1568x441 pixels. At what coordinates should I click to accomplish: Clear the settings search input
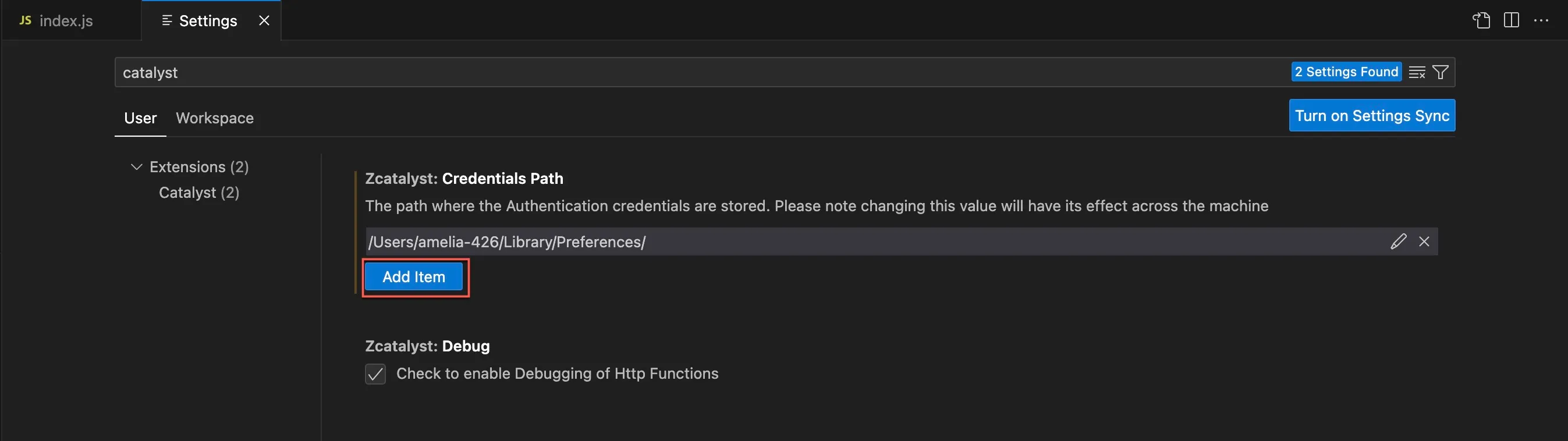click(x=1417, y=72)
